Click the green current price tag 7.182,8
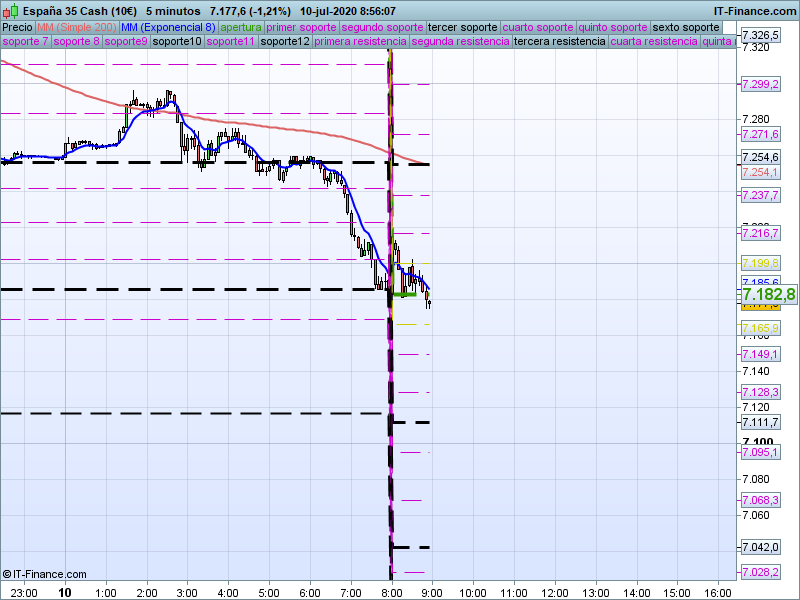This screenshot has width=800, height=600. pos(768,294)
